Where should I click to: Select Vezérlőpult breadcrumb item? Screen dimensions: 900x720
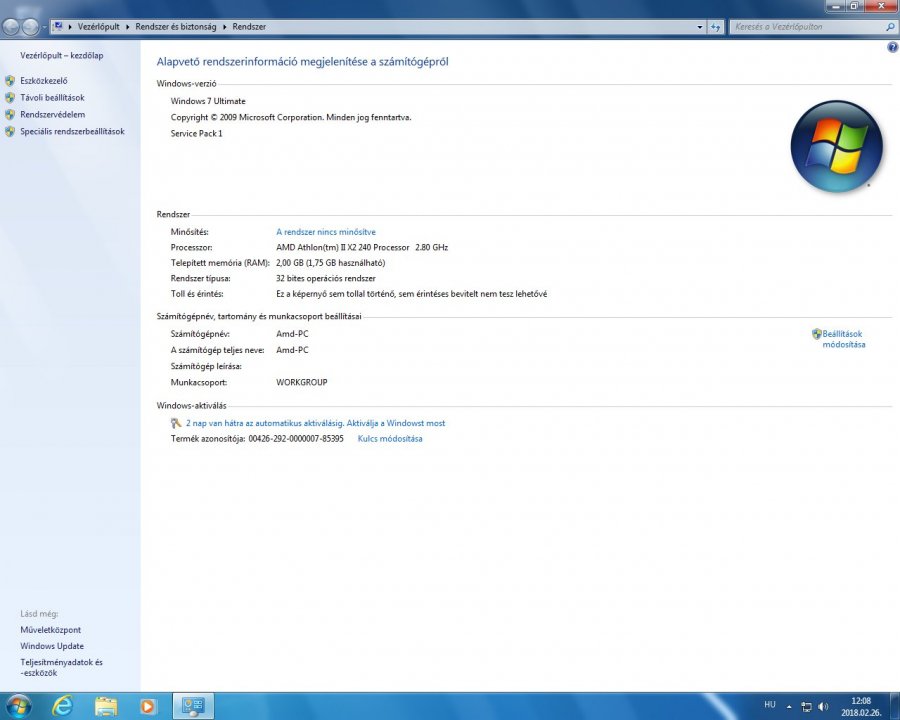coord(99,26)
